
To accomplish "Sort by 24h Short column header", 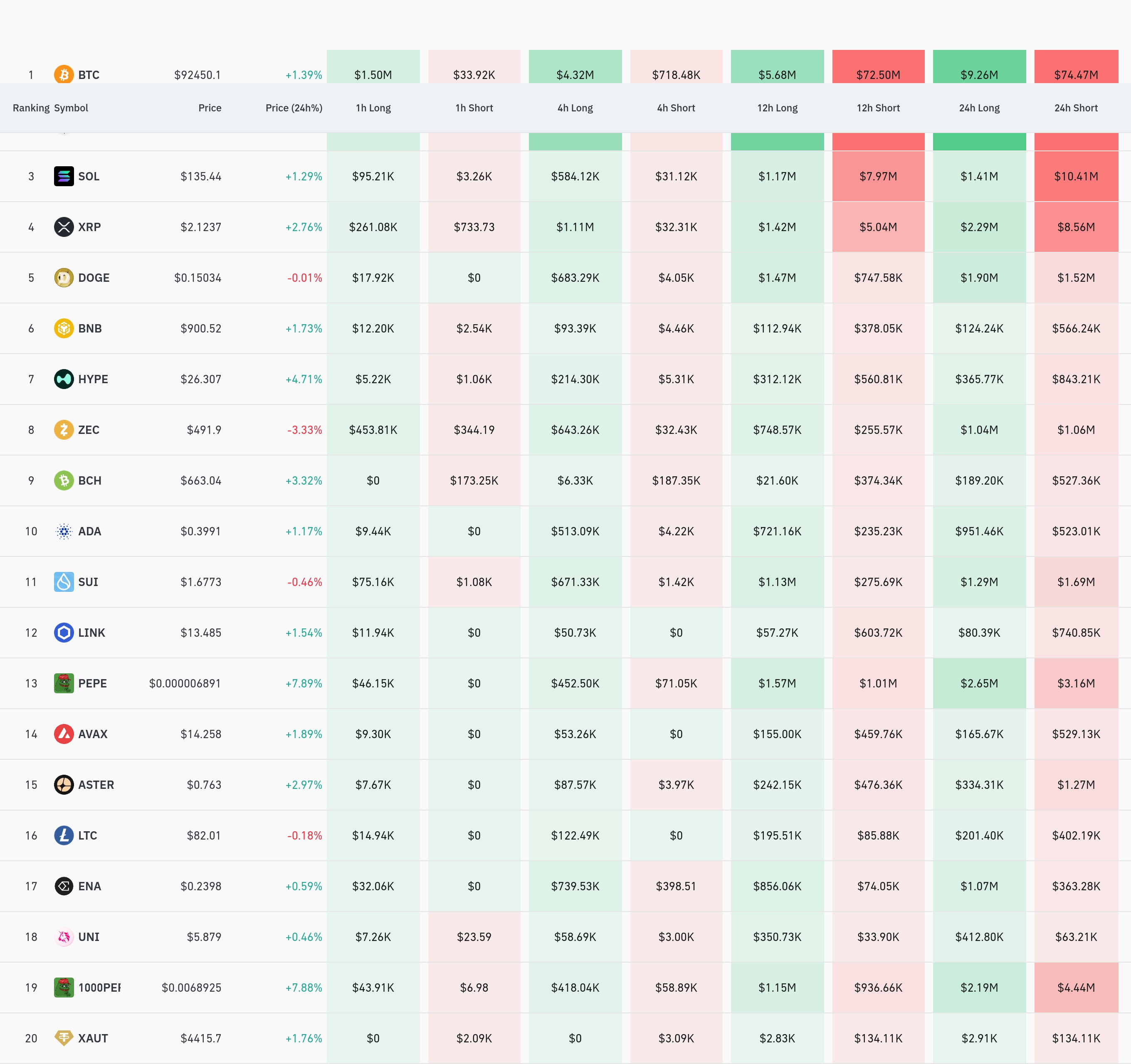I will coord(1075,108).
